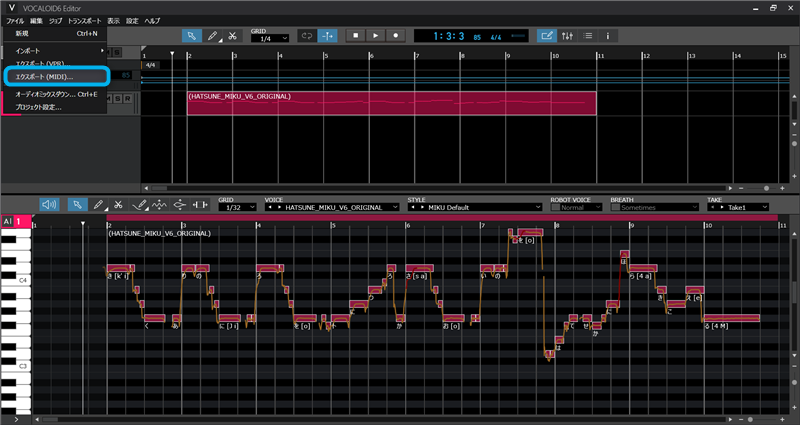The image size is (800, 425).
Task: Choose 新規 from the file menu
Action: (x=55, y=34)
